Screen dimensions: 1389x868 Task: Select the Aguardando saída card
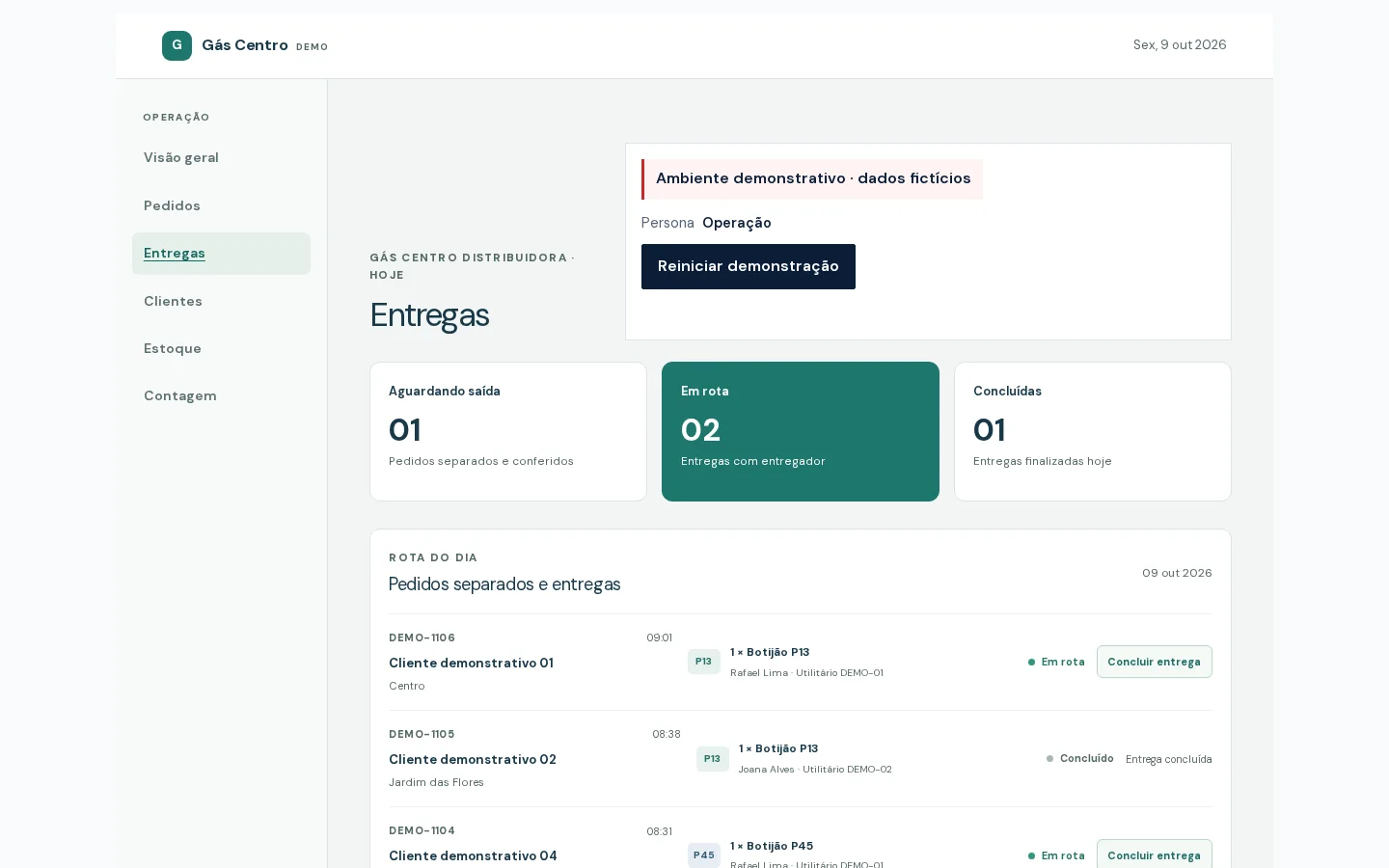[x=508, y=431]
